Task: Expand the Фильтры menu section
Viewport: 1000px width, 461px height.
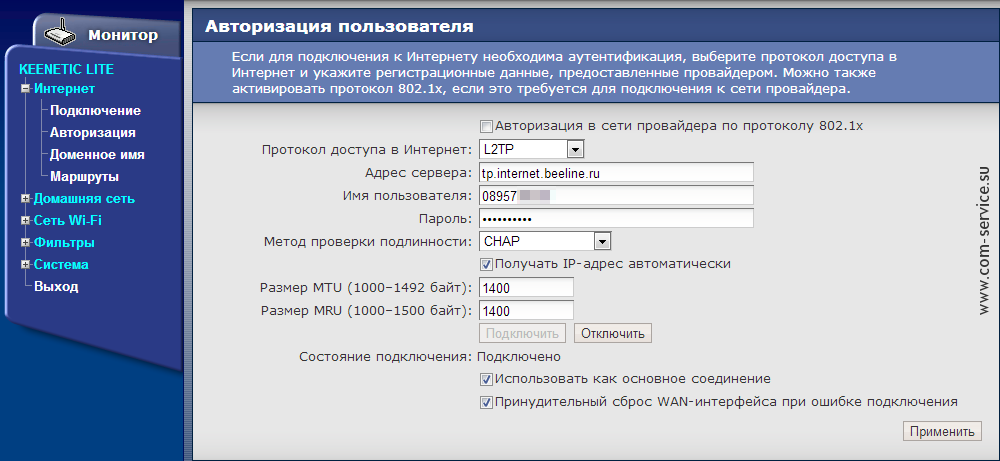Action: tap(26, 243)
